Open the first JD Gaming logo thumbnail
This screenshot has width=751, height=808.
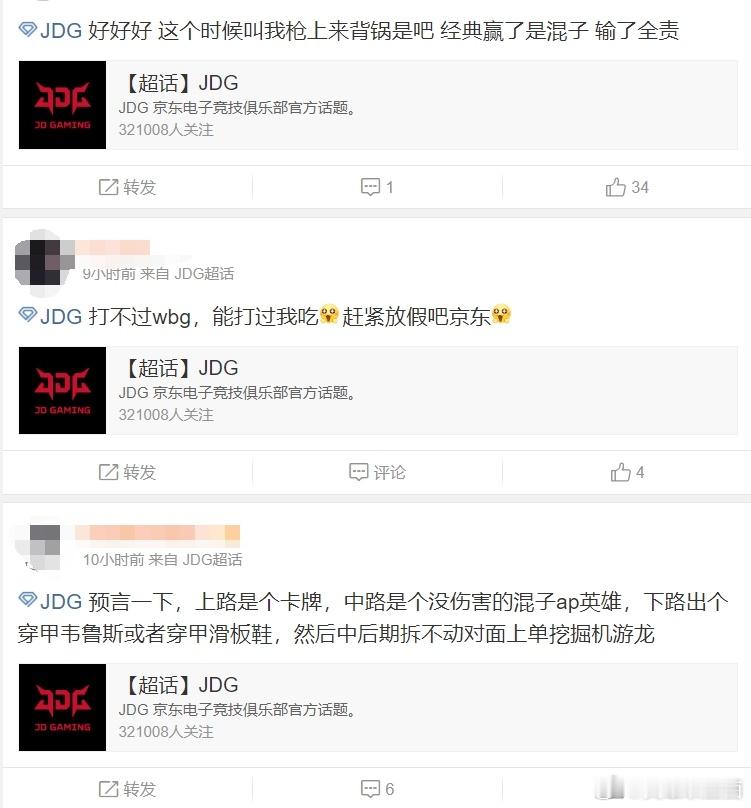click(62, 105)
